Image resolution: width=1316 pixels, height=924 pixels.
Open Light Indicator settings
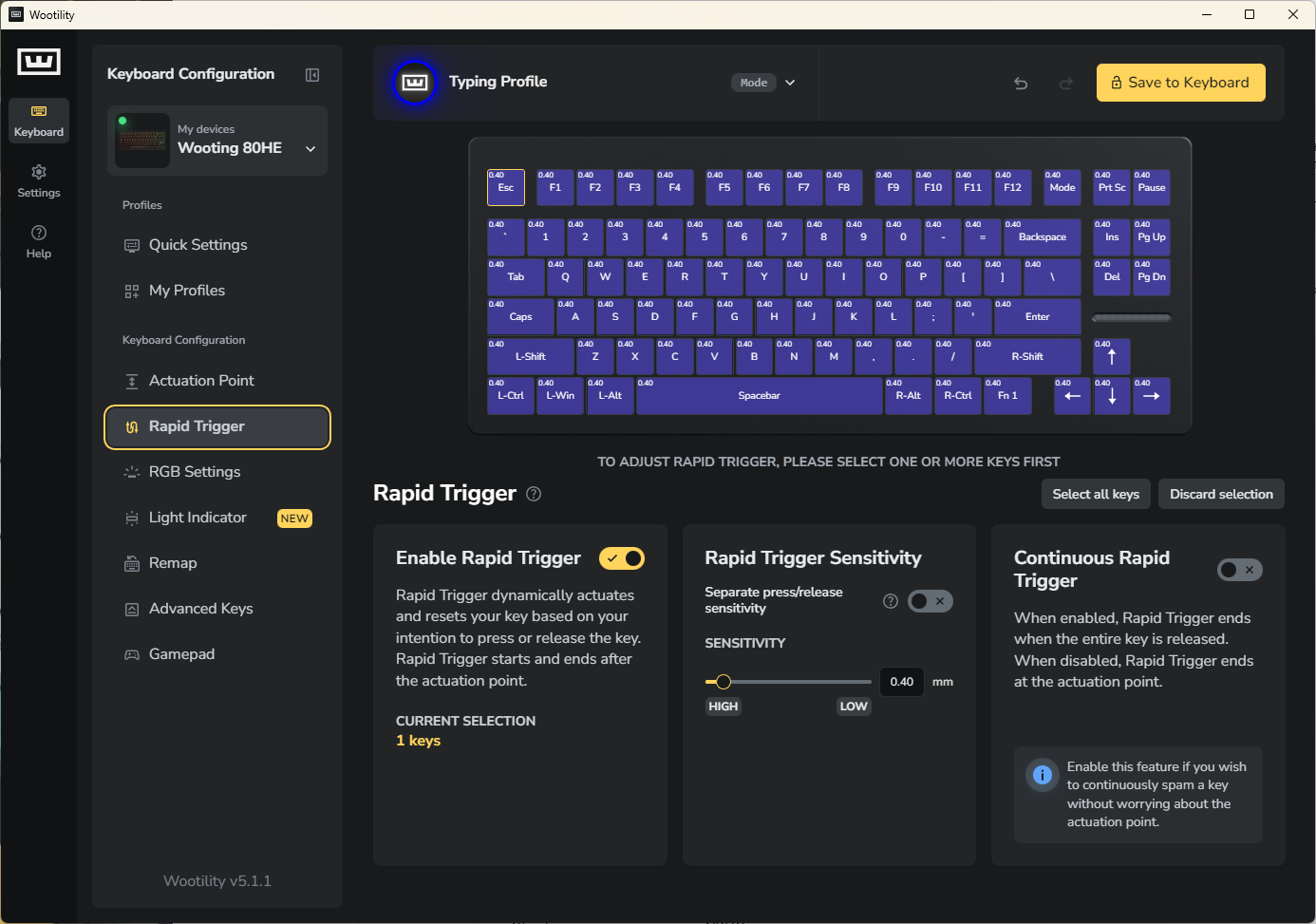[217, 518]
